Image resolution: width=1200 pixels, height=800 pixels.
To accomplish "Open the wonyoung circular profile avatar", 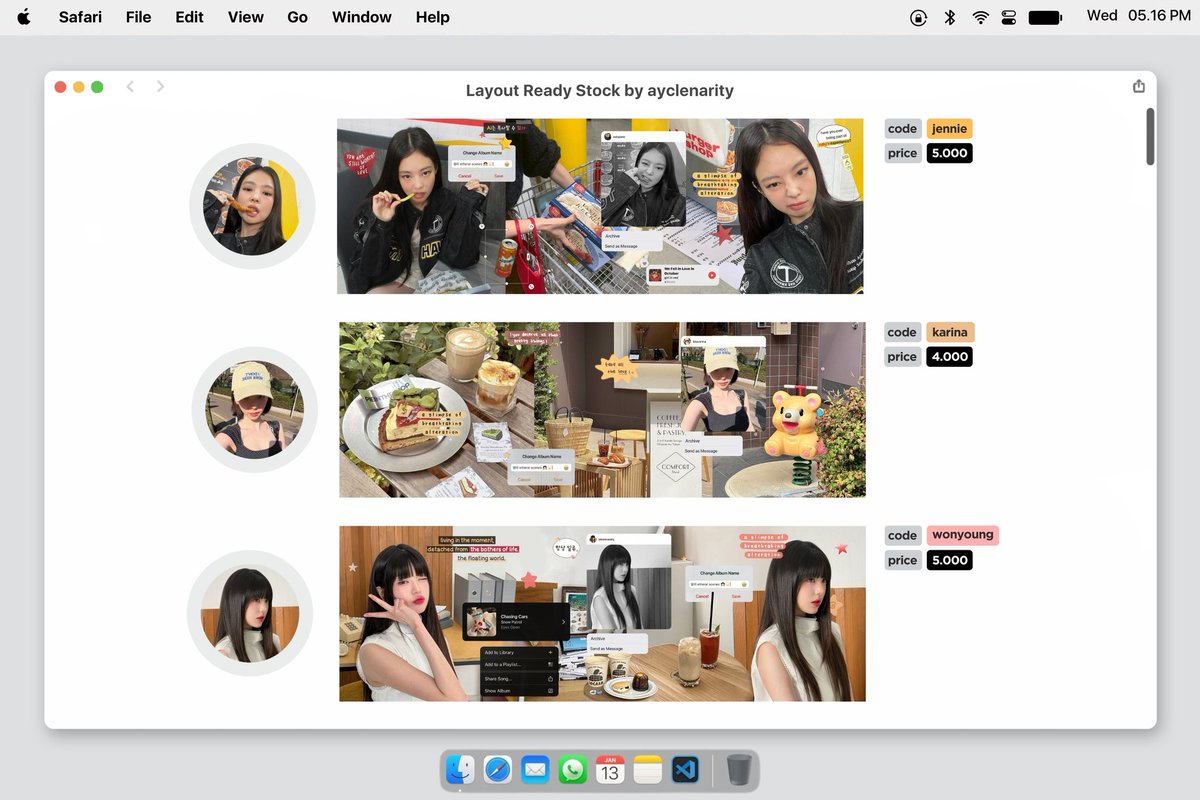I will [250, 613].
